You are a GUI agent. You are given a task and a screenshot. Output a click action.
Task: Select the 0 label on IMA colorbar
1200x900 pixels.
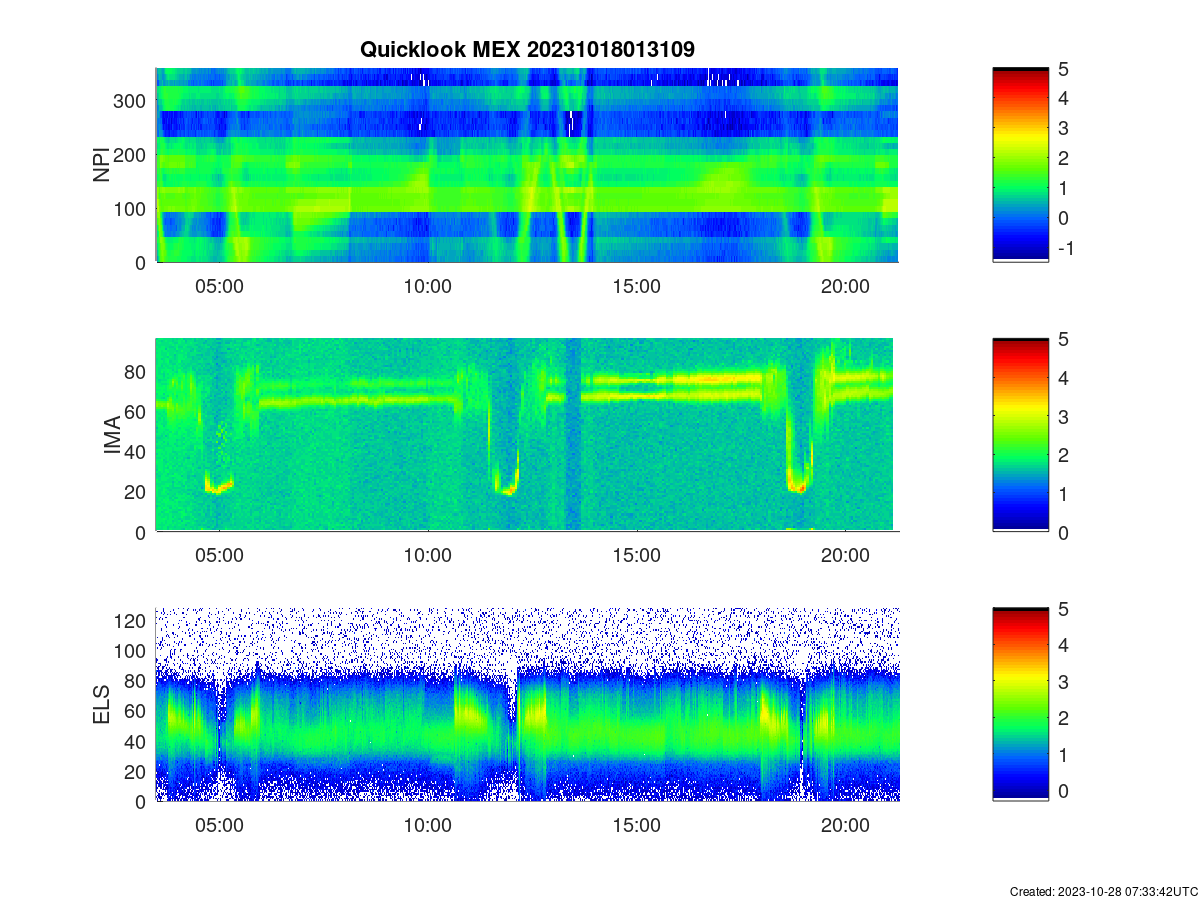coord(1064,532)
